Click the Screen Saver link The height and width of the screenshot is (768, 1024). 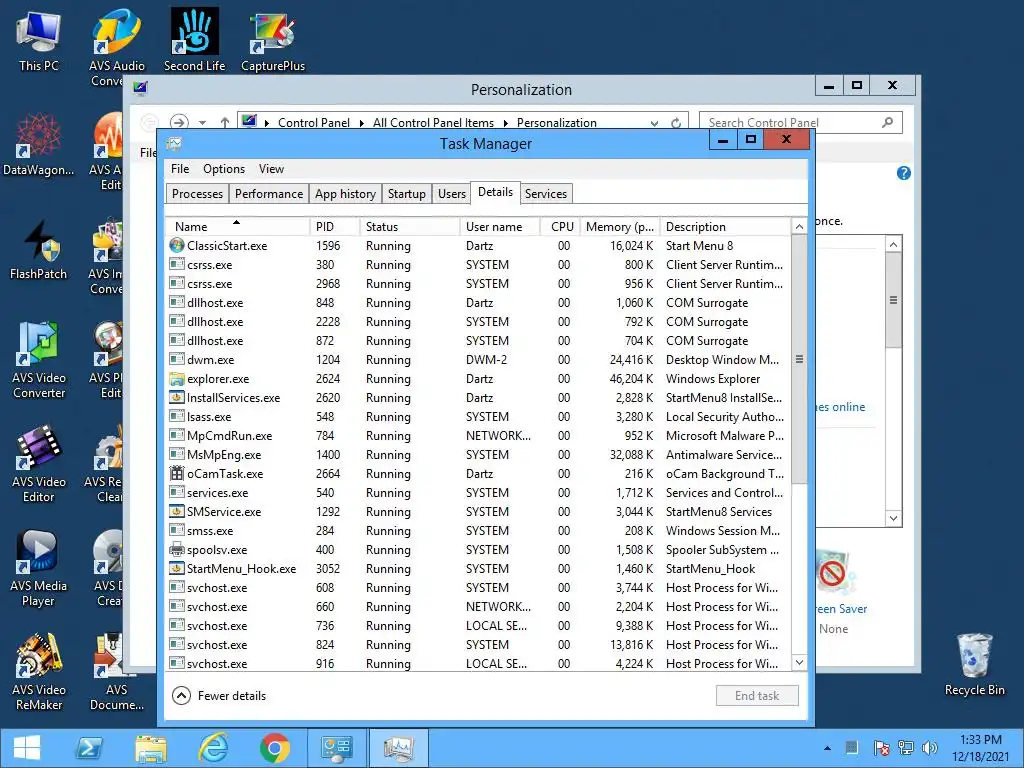pyautogui.click(x=842, y=609)
